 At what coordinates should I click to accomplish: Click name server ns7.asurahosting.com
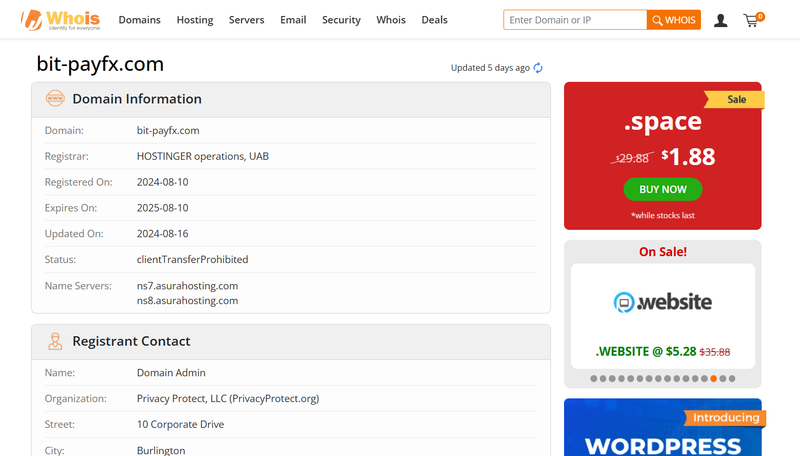[187, 286]
